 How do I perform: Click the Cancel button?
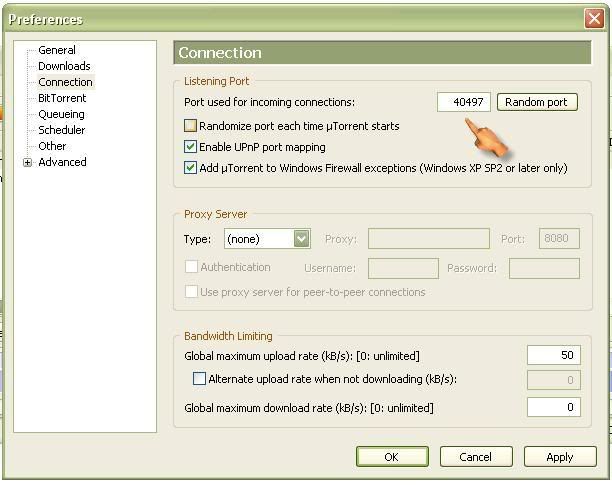pyautogui.click(x=476, y=457)
